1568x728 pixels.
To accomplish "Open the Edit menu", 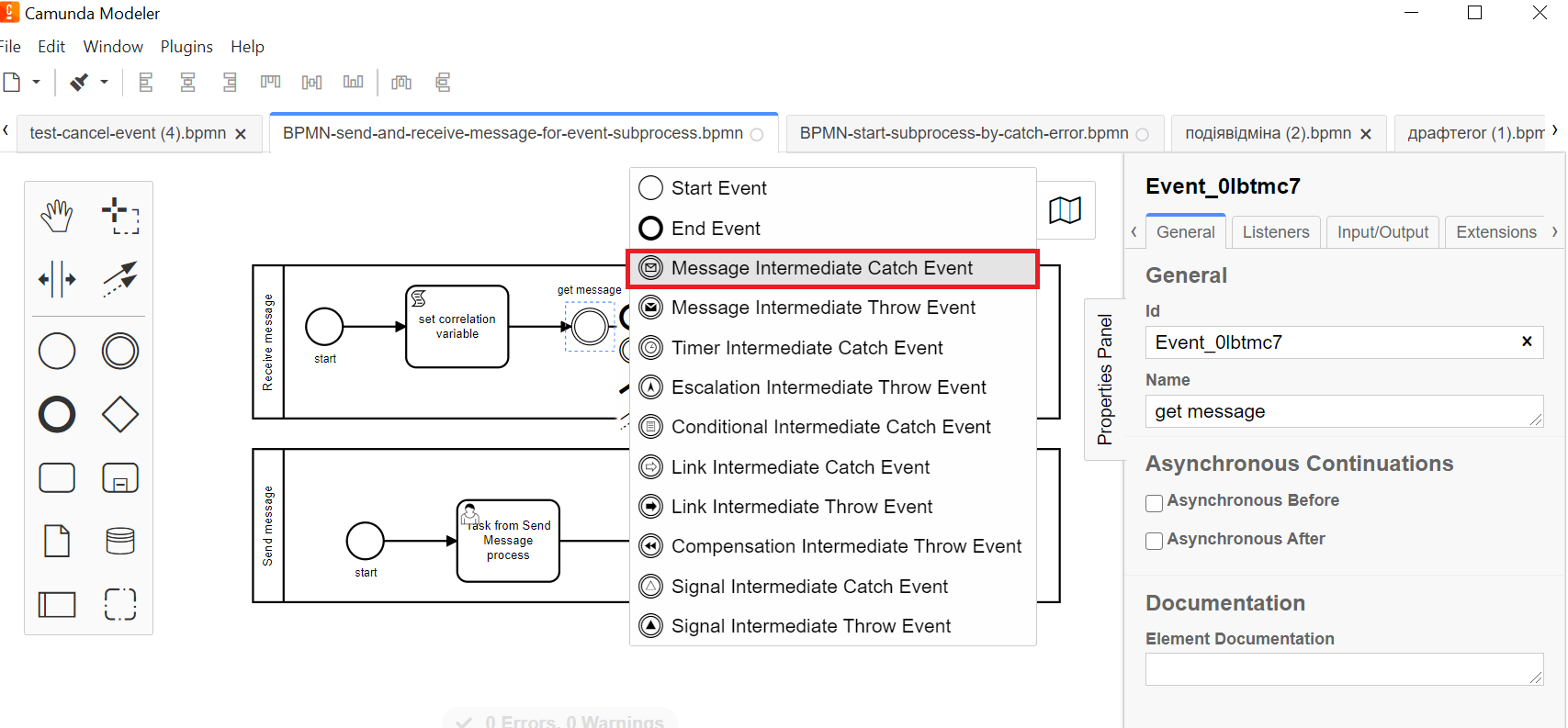I will [51, 47].
